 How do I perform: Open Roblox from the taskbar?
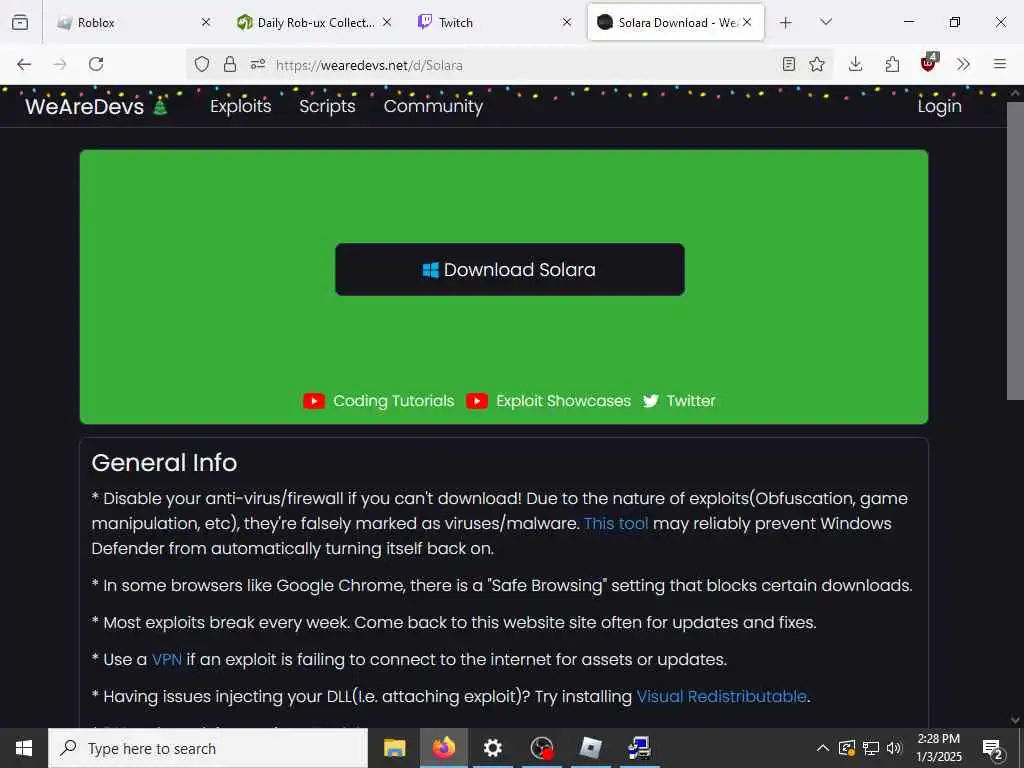[x=590, y=748]
